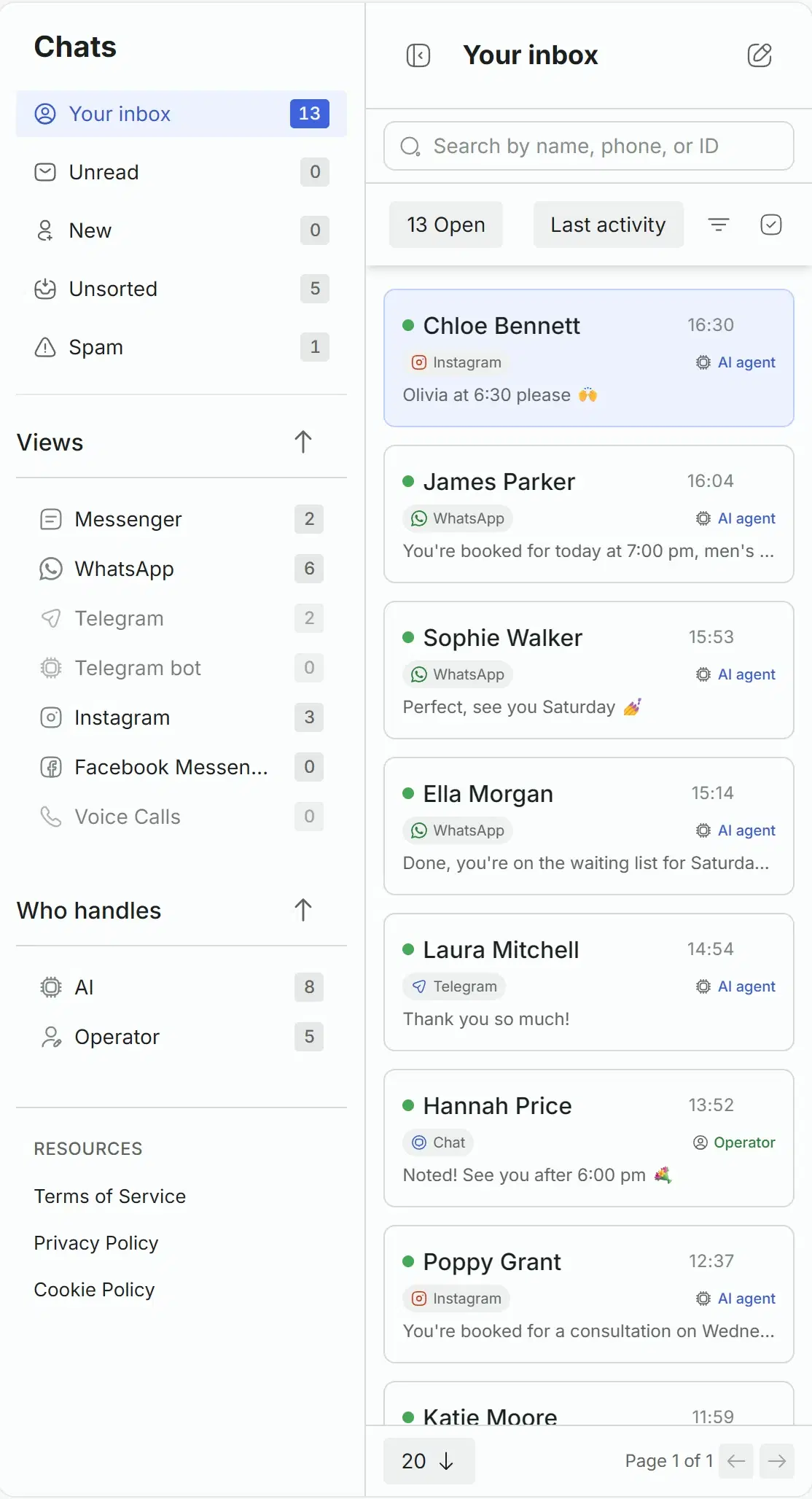Open the filter options icon

[719, 225]
